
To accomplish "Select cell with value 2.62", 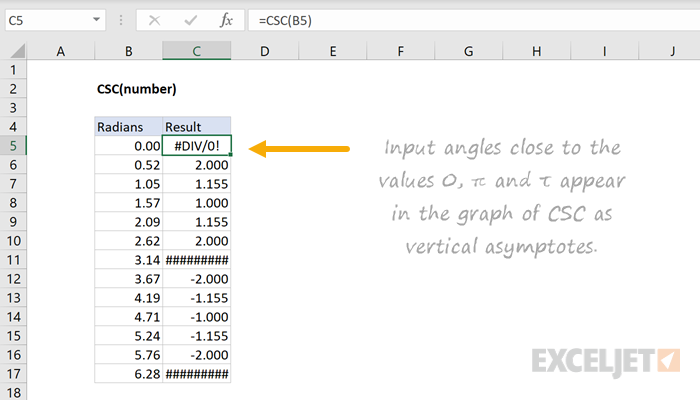I will pyautogui.click(x=129, y=241).
